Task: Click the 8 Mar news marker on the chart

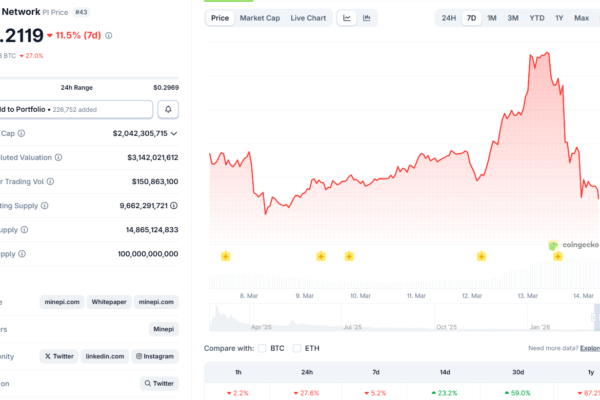Action: click(x=226, y=256)
